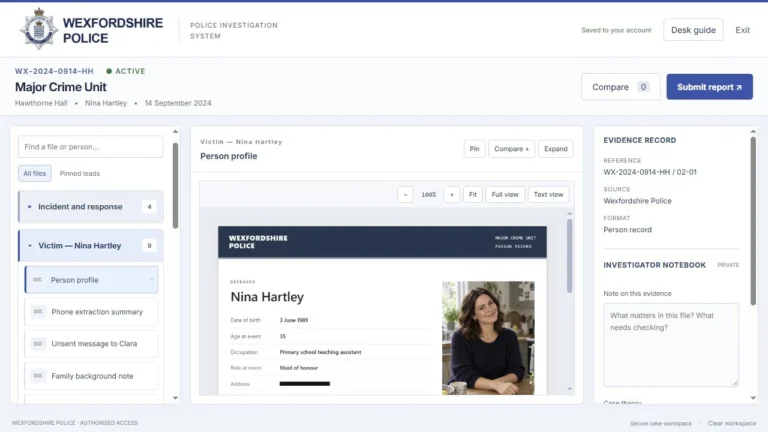The height and width of the screenshot is (432, 768).
Task: Click Clear workspace link
Action: point(732,423)
